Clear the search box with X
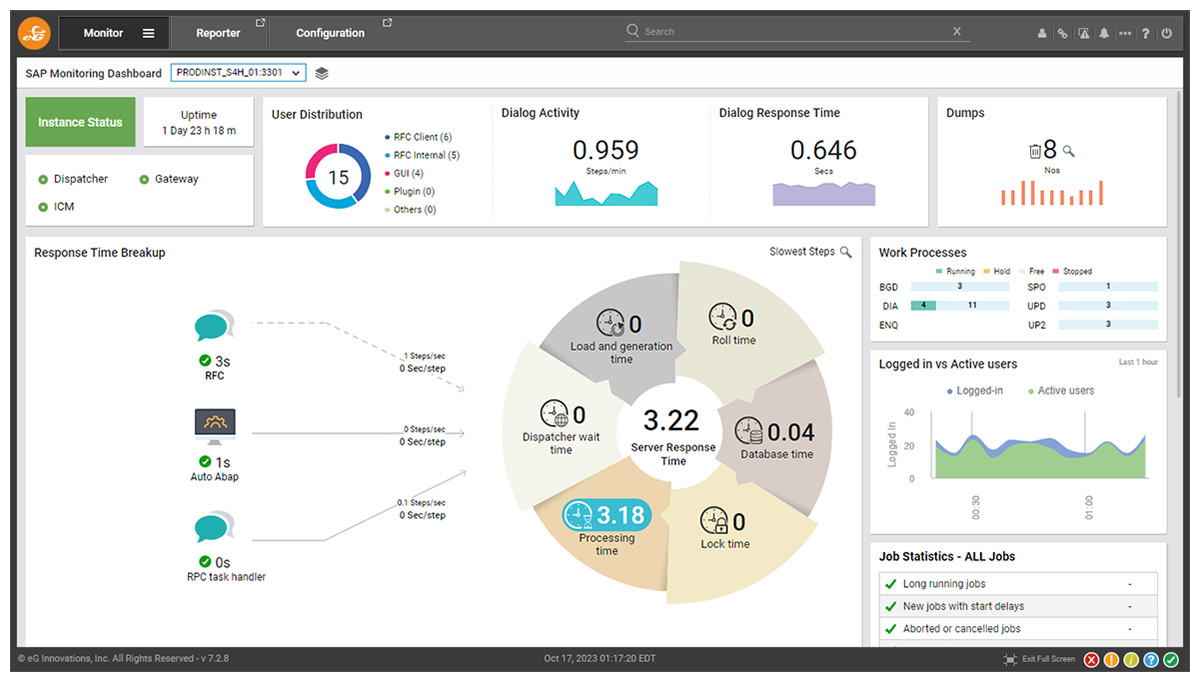The image size is (1200, 682). click(x=957, y=31)
